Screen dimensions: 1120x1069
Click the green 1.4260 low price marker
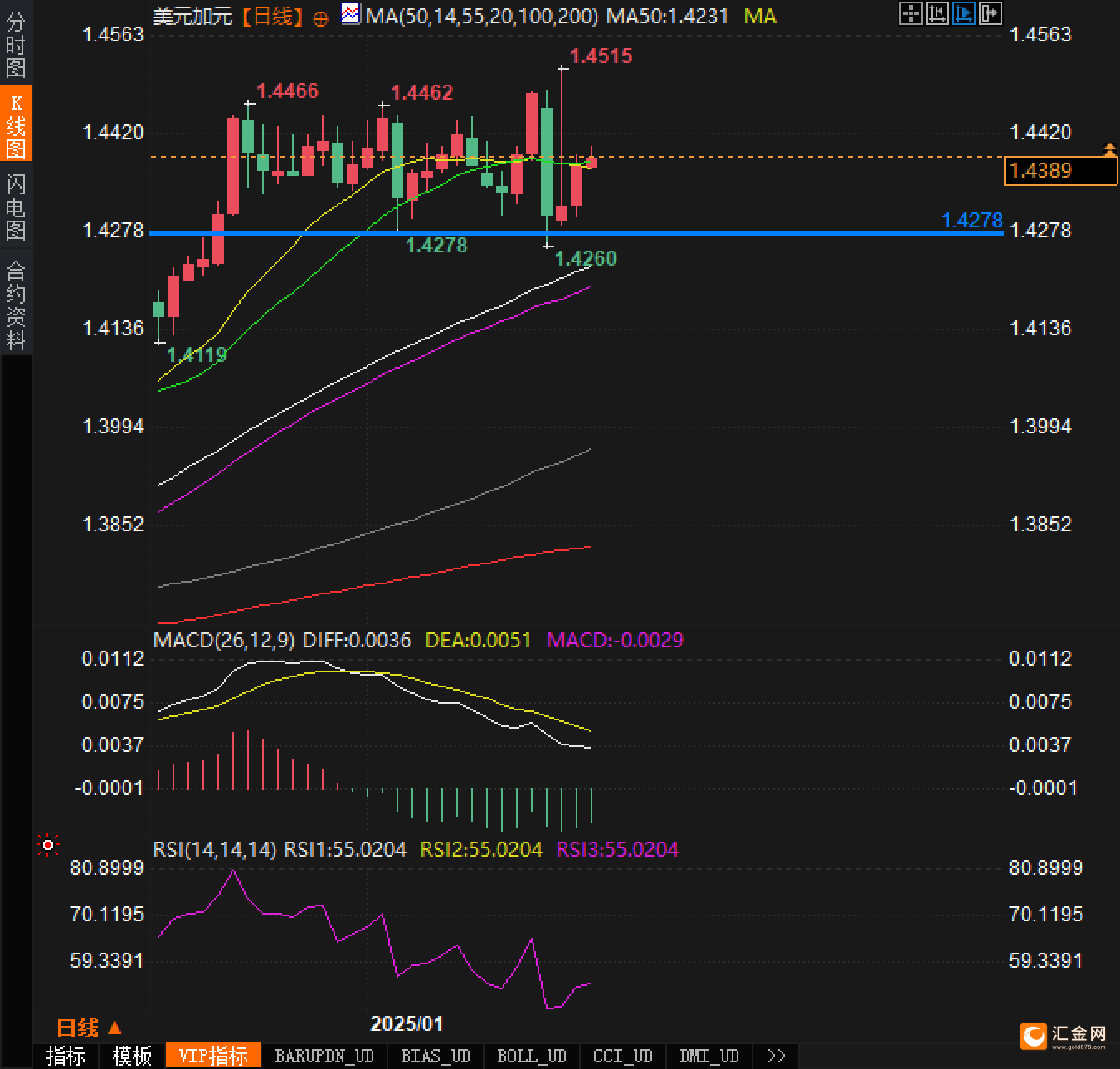pos(586,258)
